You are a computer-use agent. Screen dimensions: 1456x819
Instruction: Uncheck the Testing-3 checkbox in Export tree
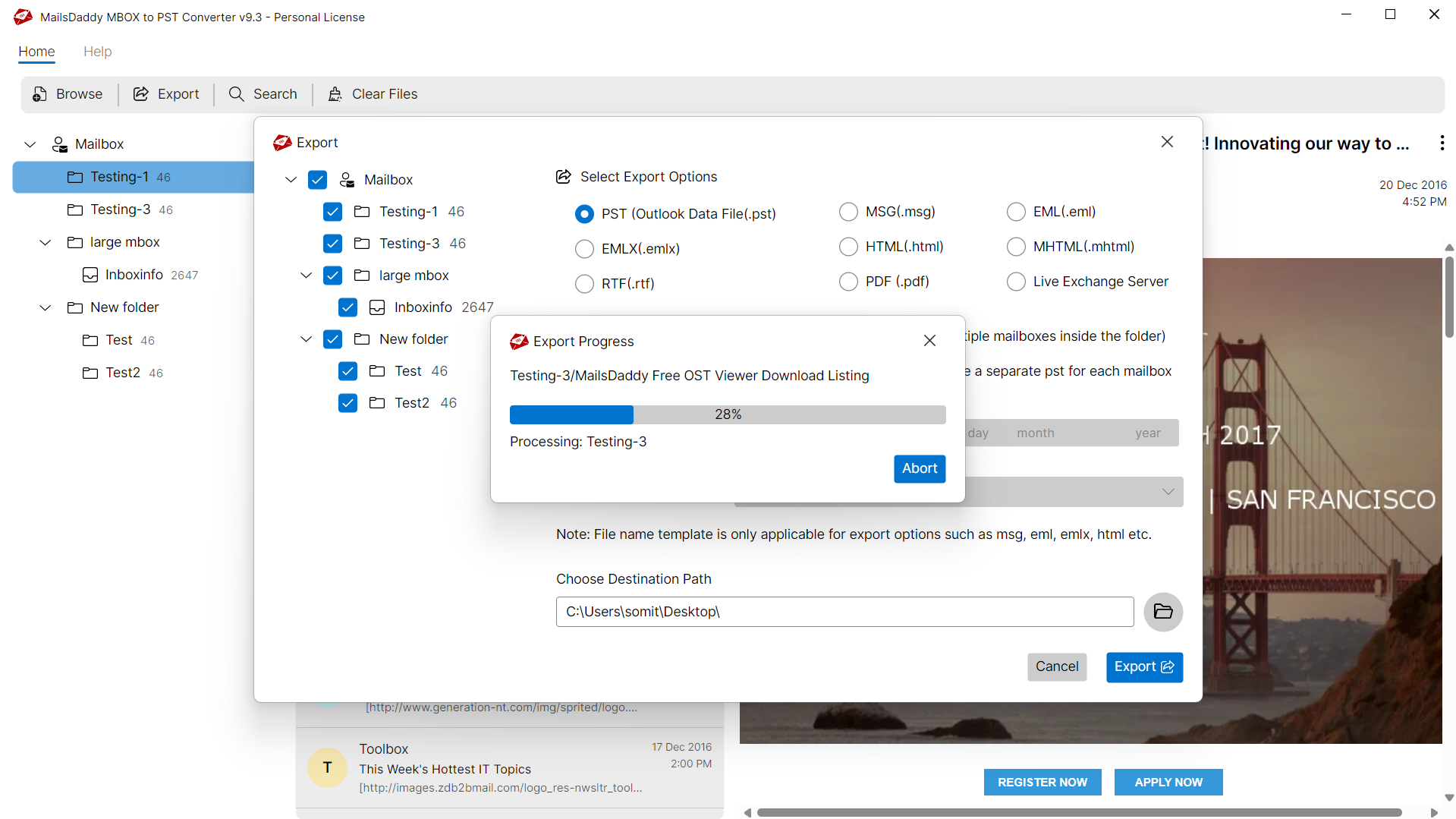[332, 244]
